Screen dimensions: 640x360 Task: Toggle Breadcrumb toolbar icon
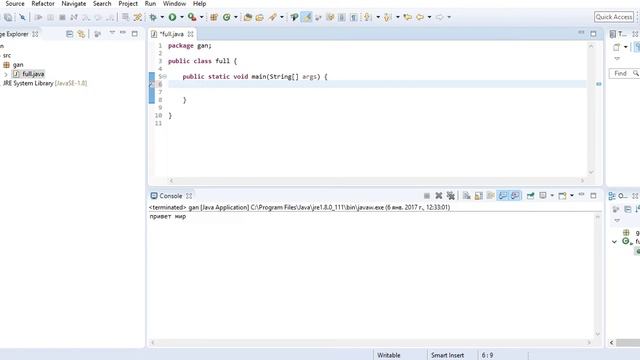294,17
